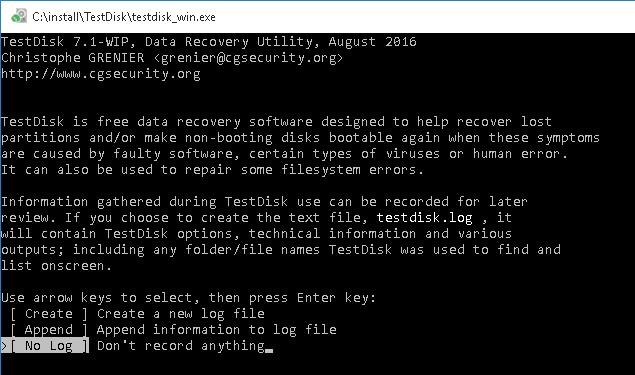
Task: Choose the highlighted No Log option
Action: coord(49,346)
